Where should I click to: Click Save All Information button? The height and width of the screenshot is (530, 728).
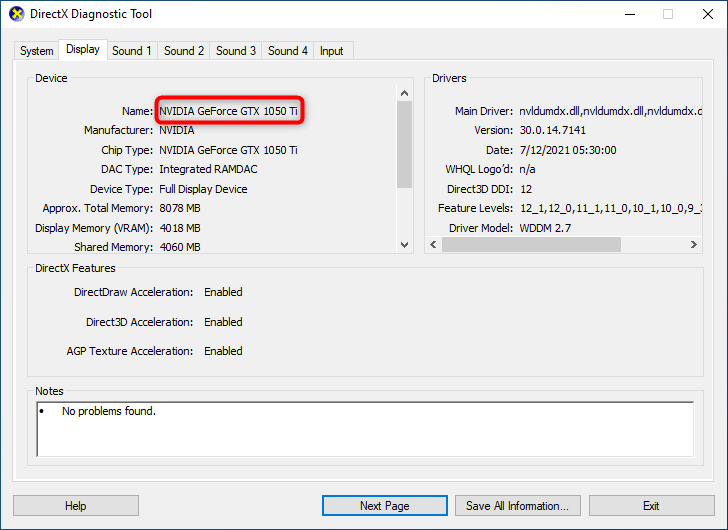point(518,505)
